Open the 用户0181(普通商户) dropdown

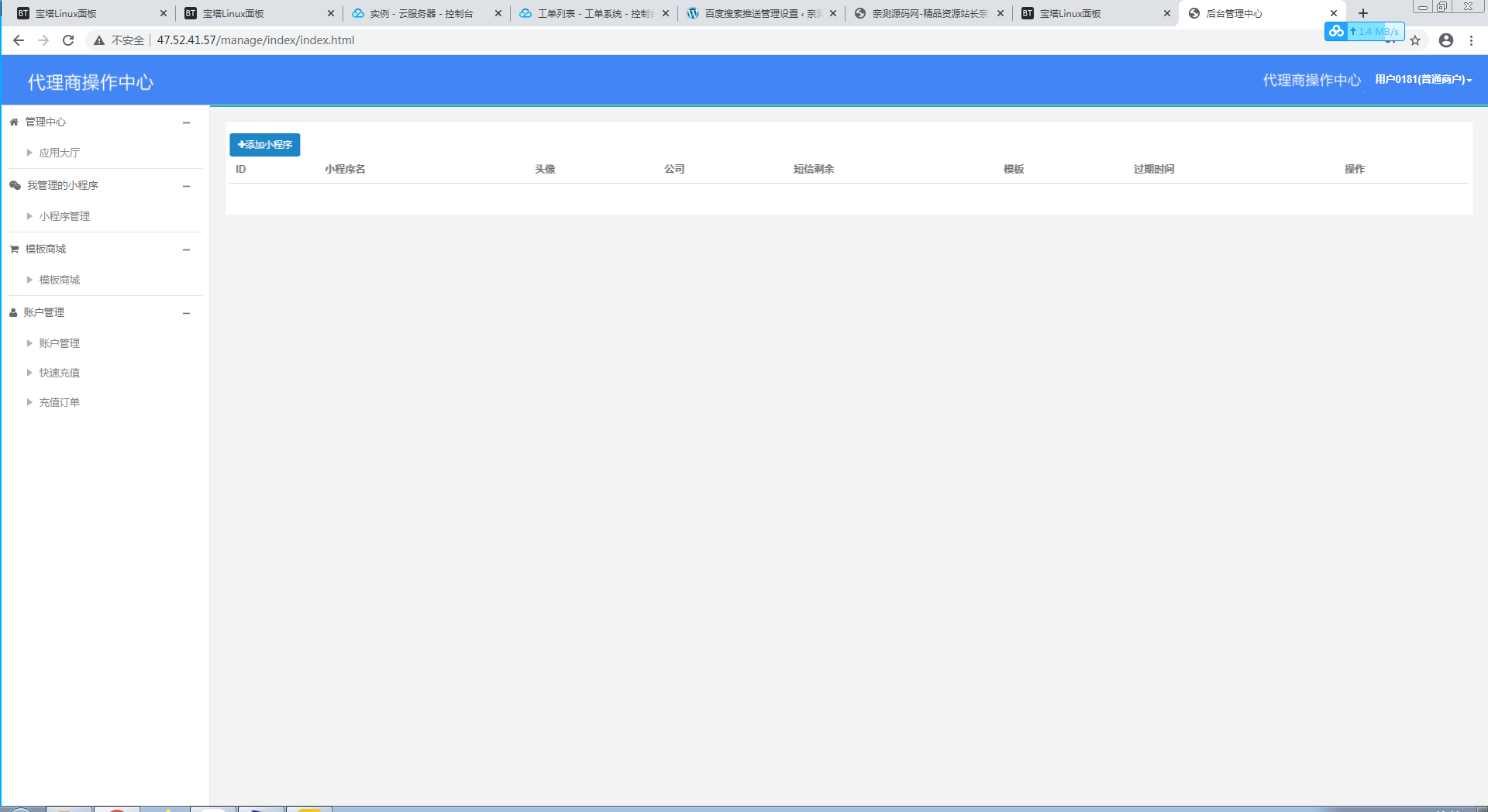point(1423,79)
